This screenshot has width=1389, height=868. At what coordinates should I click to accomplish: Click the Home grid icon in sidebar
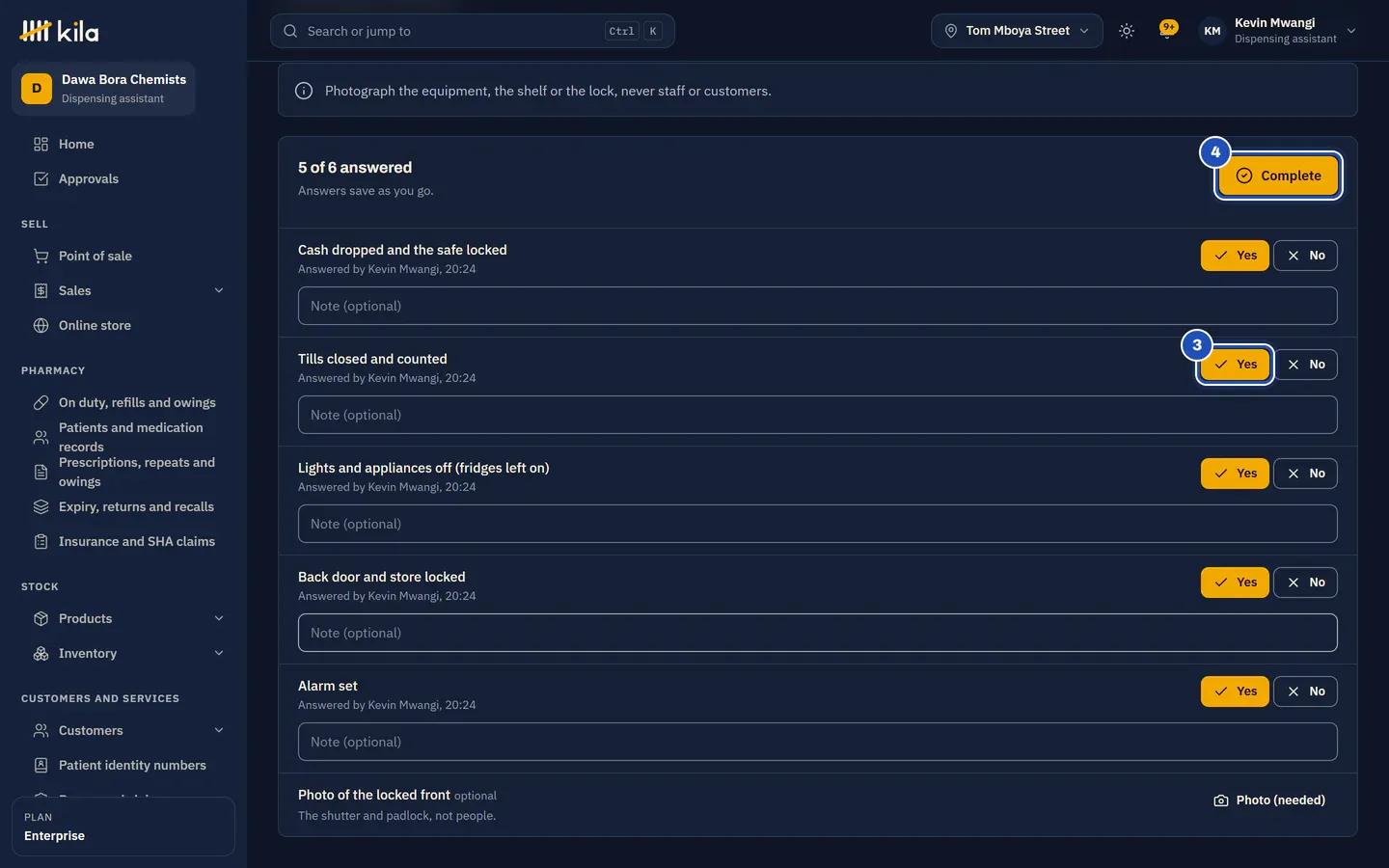coord(41,144)
